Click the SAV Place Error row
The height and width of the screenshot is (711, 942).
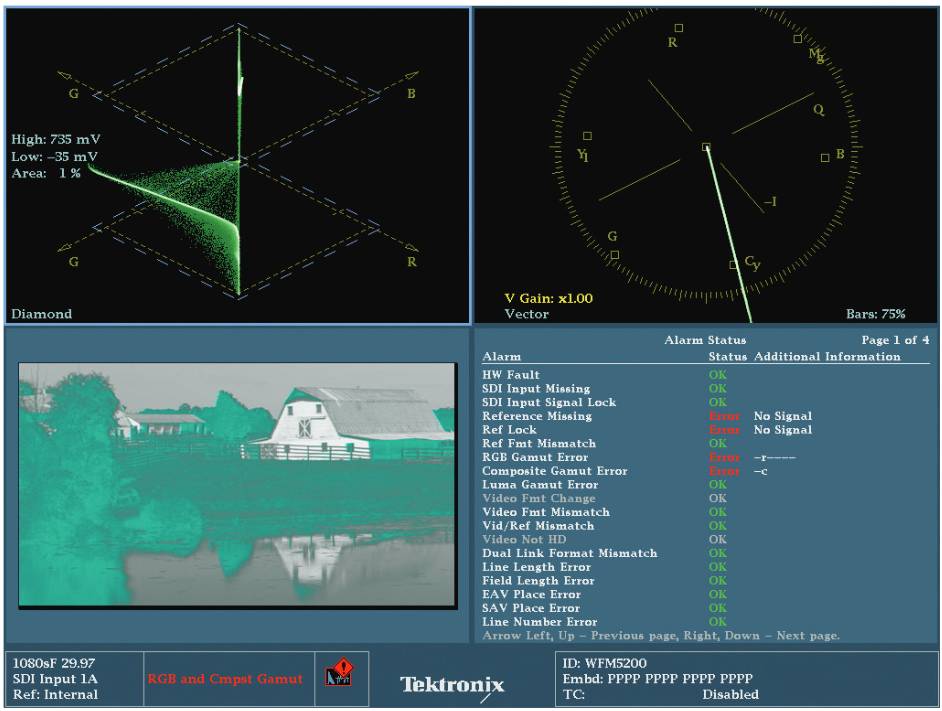coord(705,608)
